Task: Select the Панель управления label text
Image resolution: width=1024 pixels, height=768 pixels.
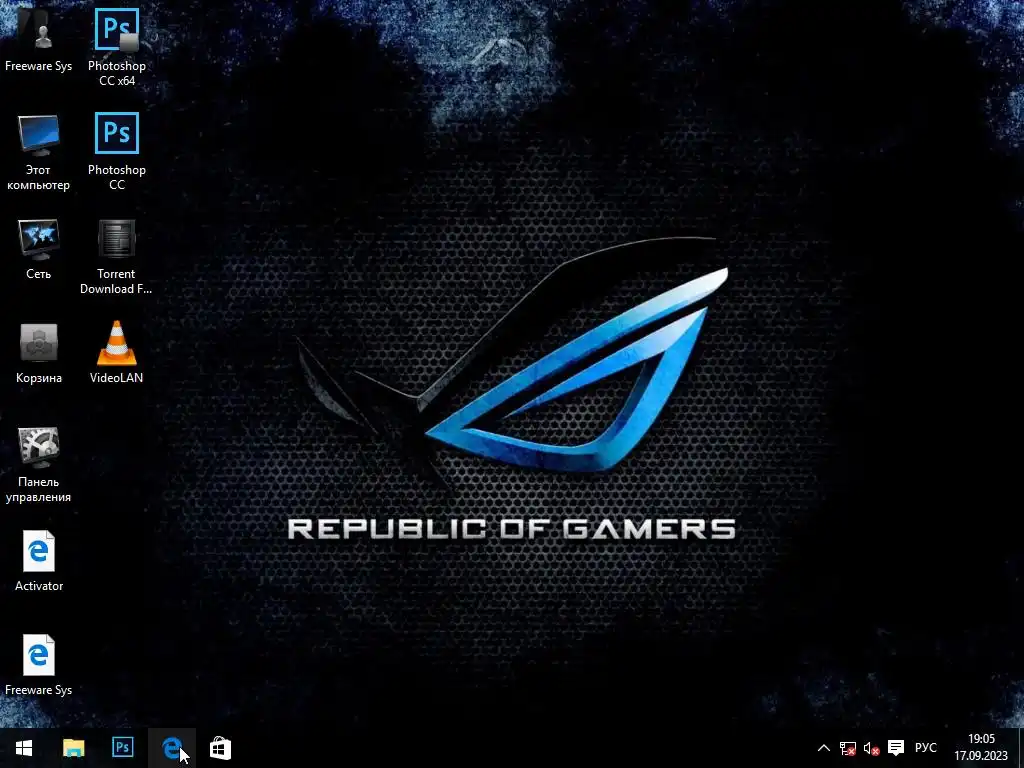Action: pyautogui.click(x=39, y=489)
